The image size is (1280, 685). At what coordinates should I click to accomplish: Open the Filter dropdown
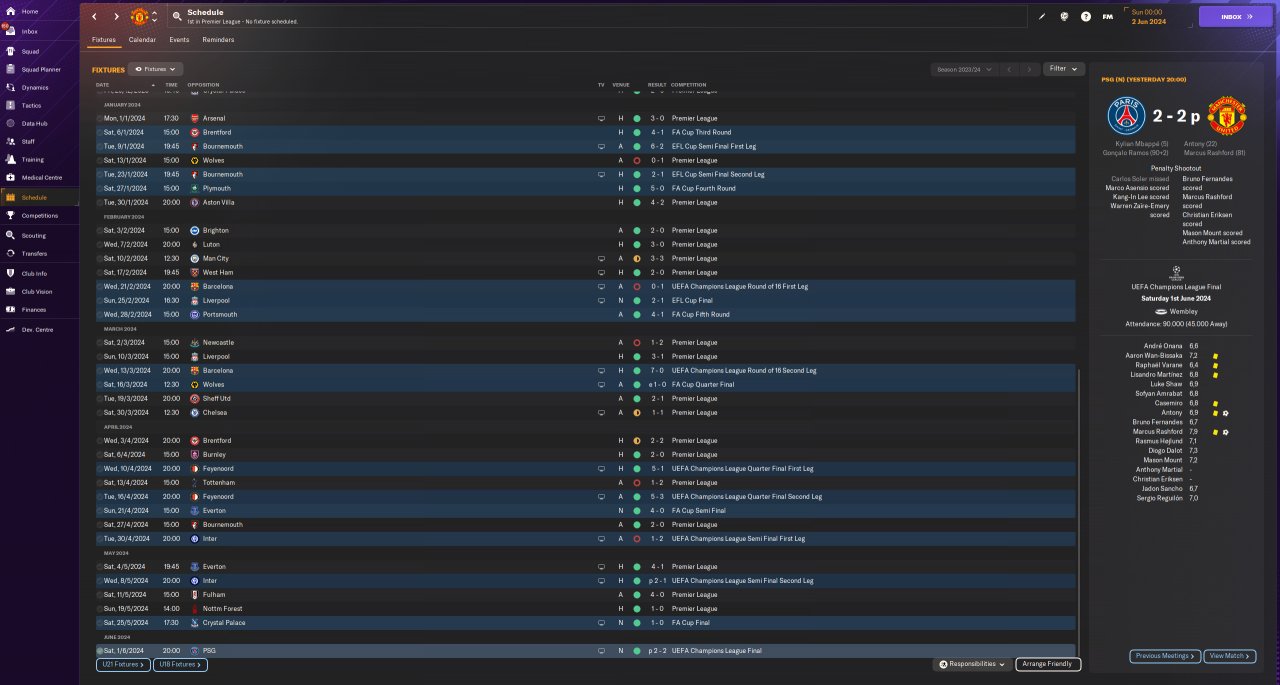coord(1063,69)
